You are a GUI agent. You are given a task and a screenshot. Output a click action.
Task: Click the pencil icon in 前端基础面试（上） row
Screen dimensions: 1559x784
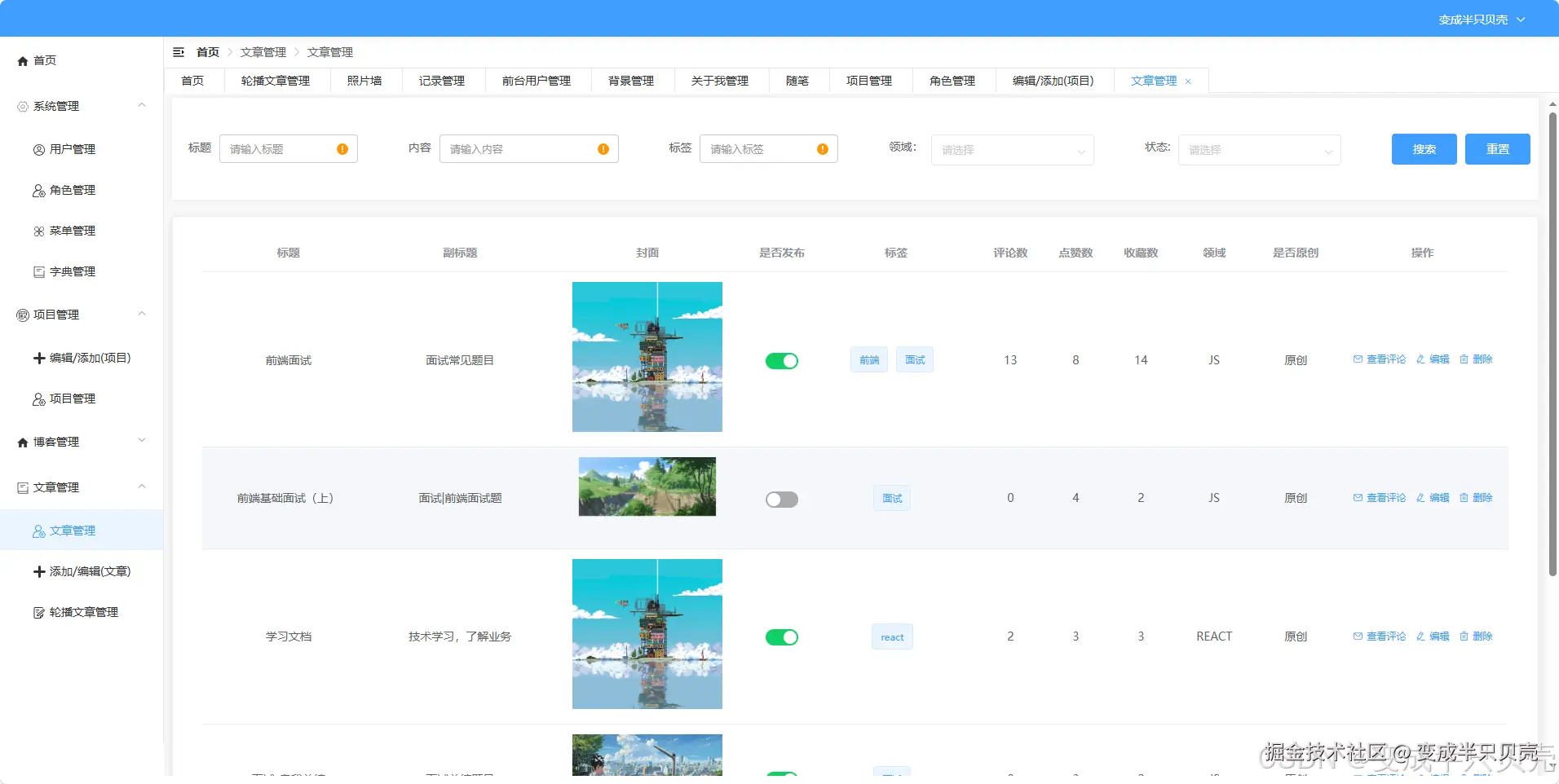pos(1420,498)
